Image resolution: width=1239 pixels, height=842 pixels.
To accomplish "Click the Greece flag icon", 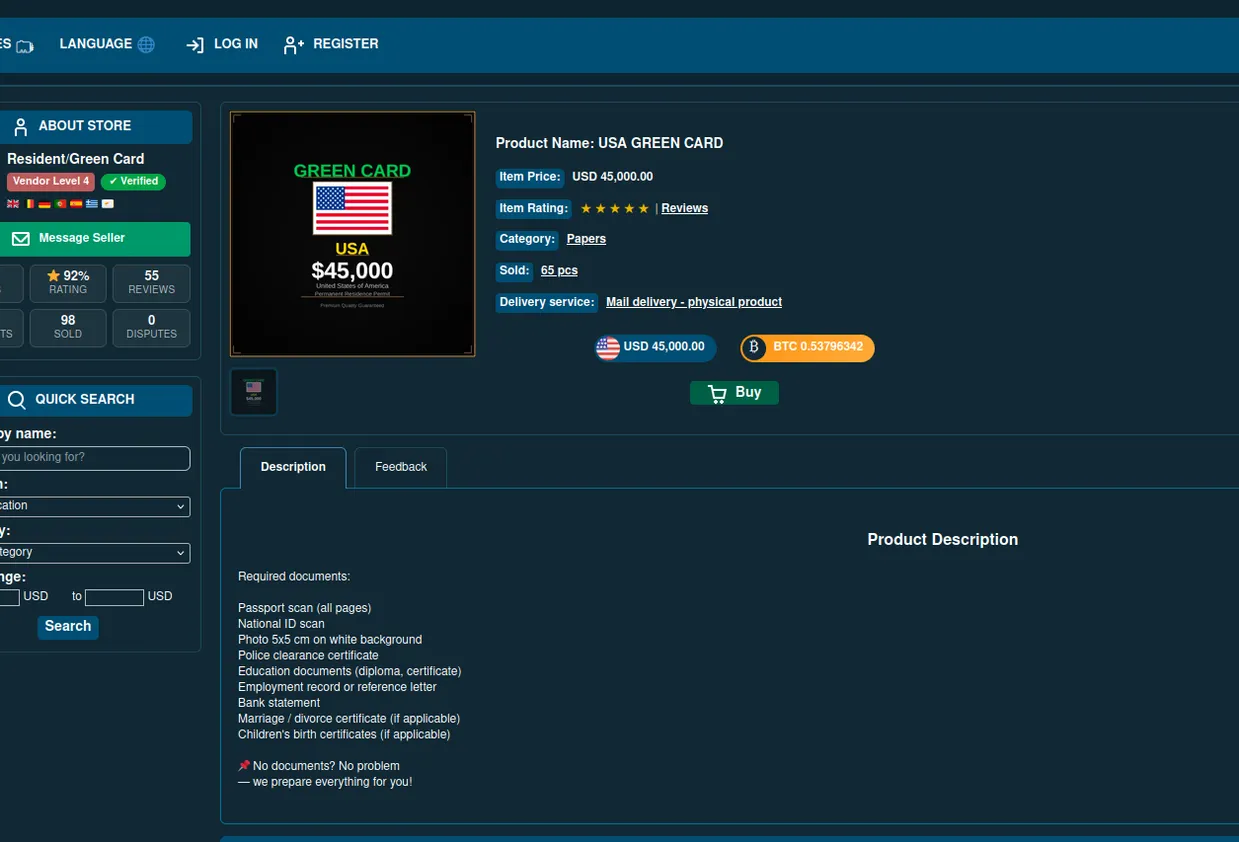I will click(x=92, y=204).
